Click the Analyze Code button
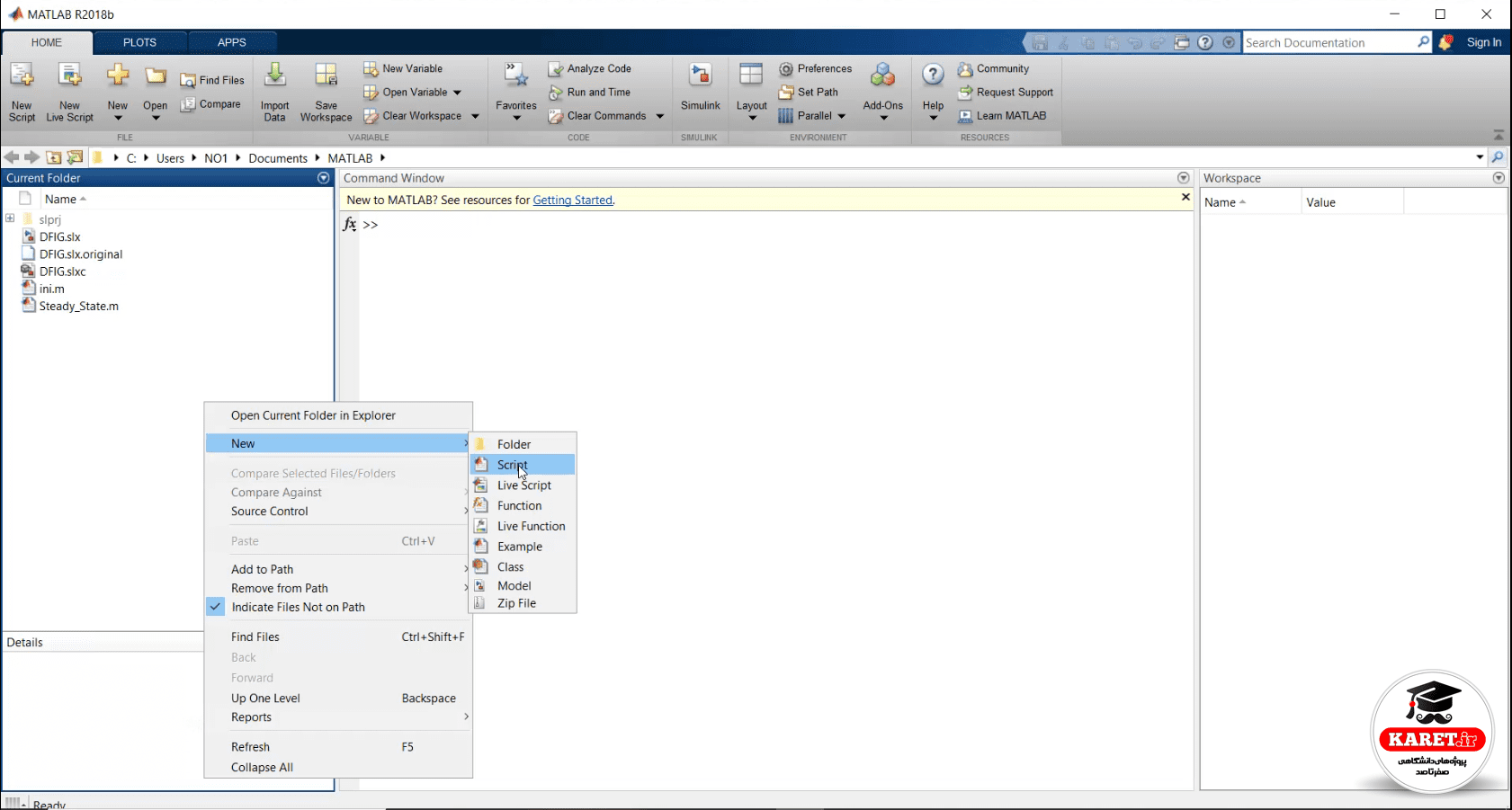Image resolution: width=1512 pixels, height=810 pixels. pyautogui.click(x=590, y=68)
